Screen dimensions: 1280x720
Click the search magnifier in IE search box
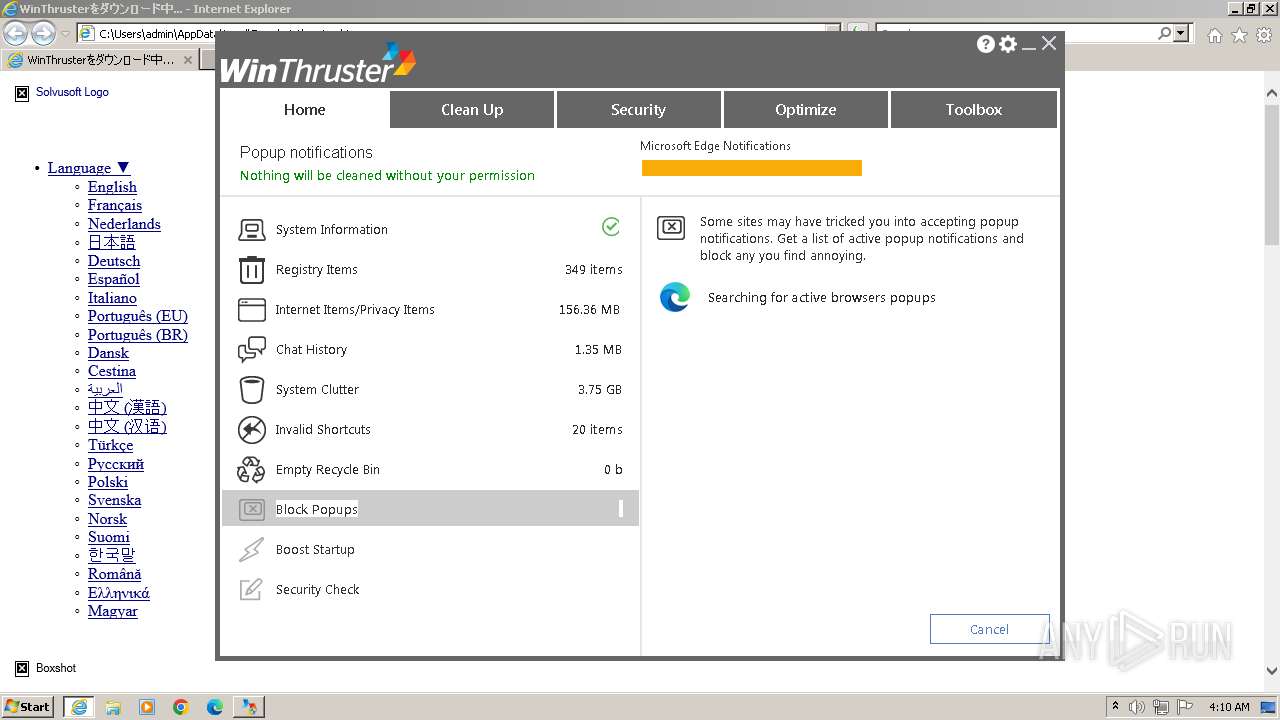[1164, 34]
